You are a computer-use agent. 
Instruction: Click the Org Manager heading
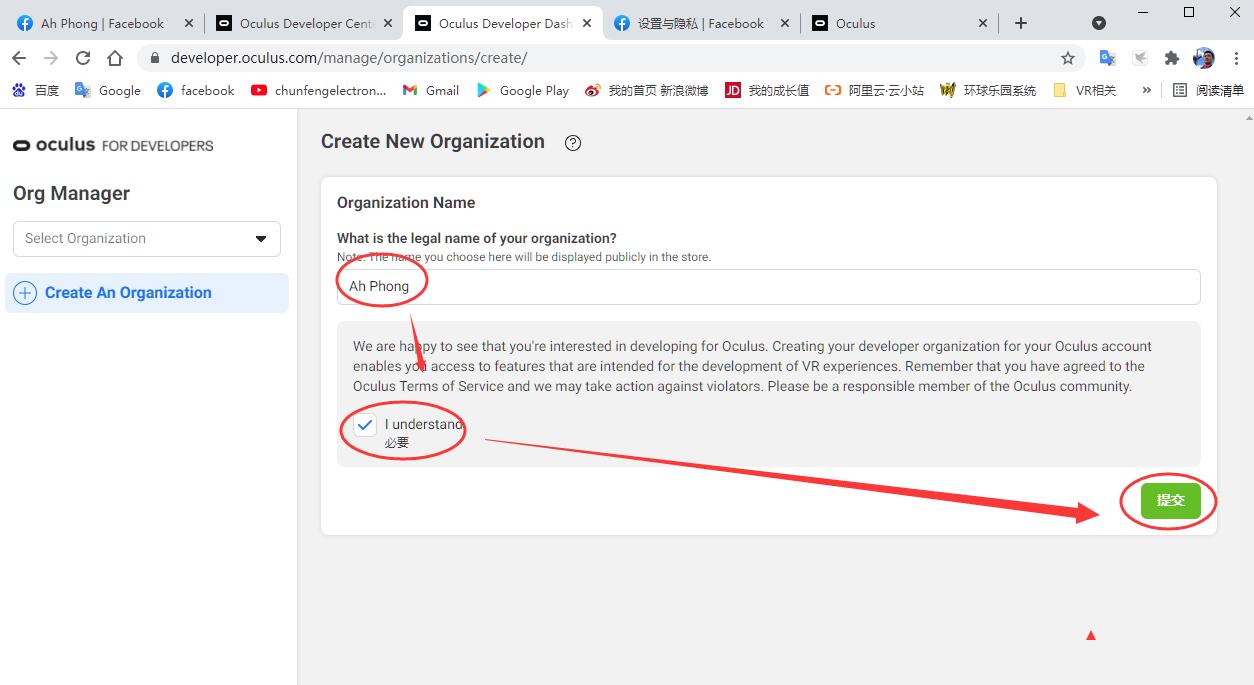pos(71,193)
